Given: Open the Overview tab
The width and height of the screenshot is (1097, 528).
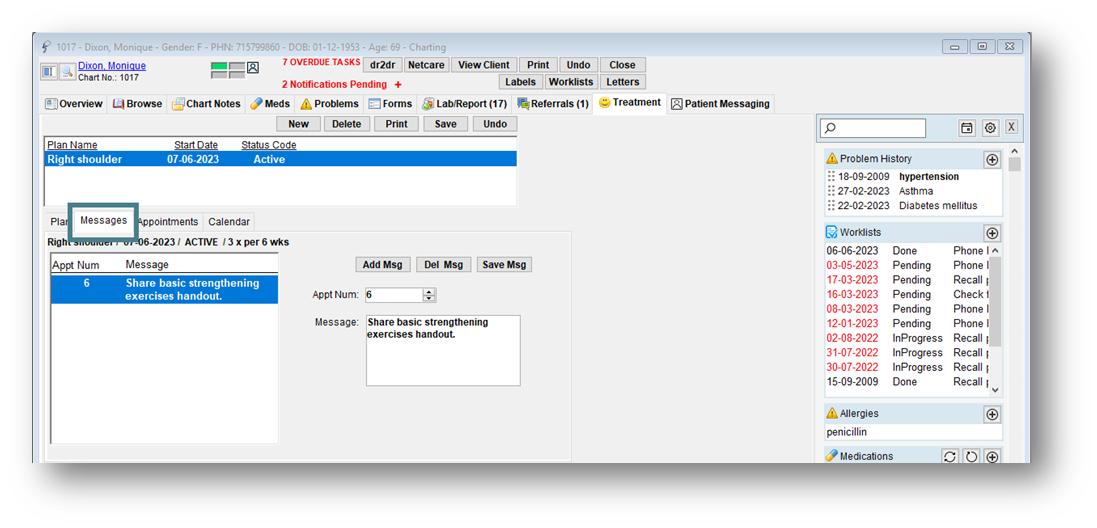Looking at the screenshot, I should [73, 104].
